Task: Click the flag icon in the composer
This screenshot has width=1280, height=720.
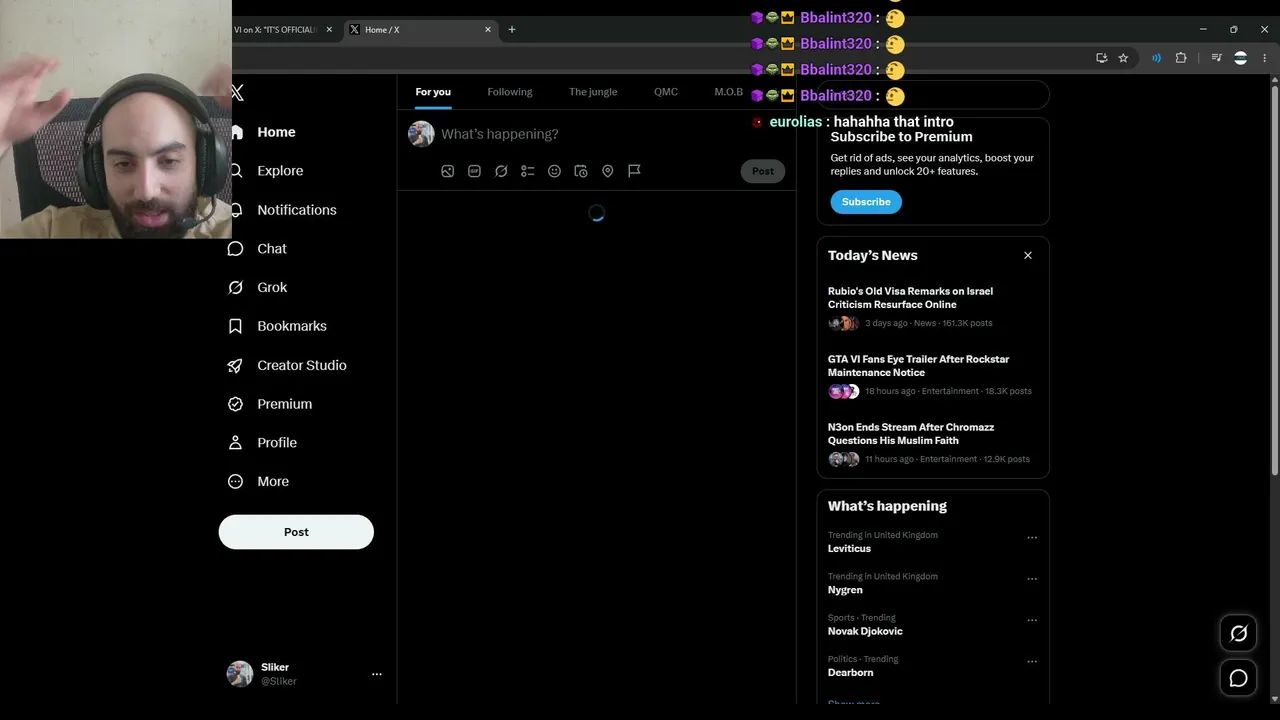Action: pyautogui.click(x=634, y=171)
